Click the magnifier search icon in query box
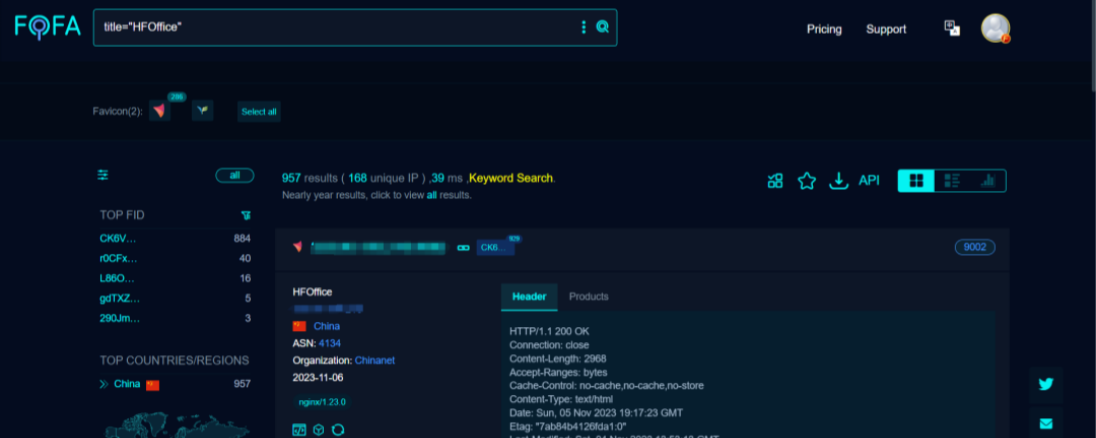Screen dimensions: 1096x438 [x=603, y=27]
